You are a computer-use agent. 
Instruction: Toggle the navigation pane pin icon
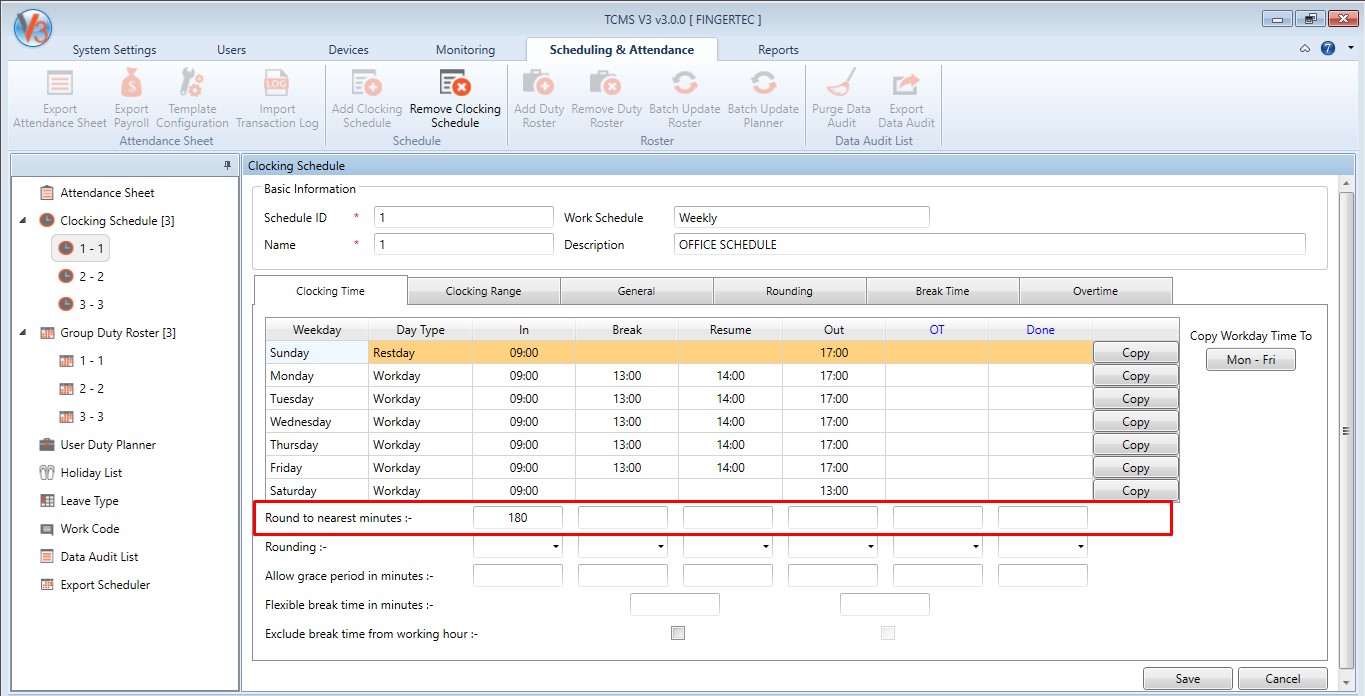[x=227, y=166]
